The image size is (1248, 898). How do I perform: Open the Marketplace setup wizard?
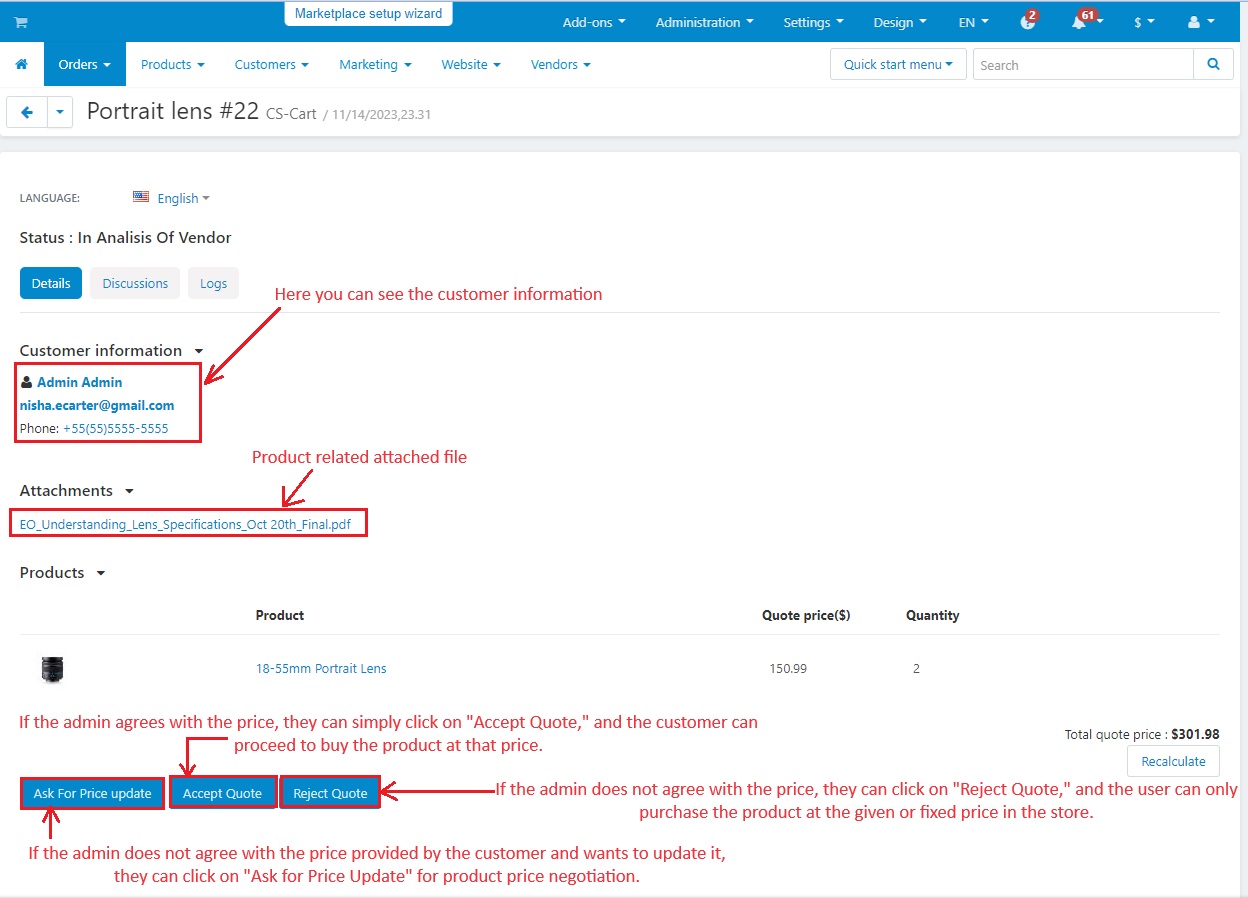point(369,14)
